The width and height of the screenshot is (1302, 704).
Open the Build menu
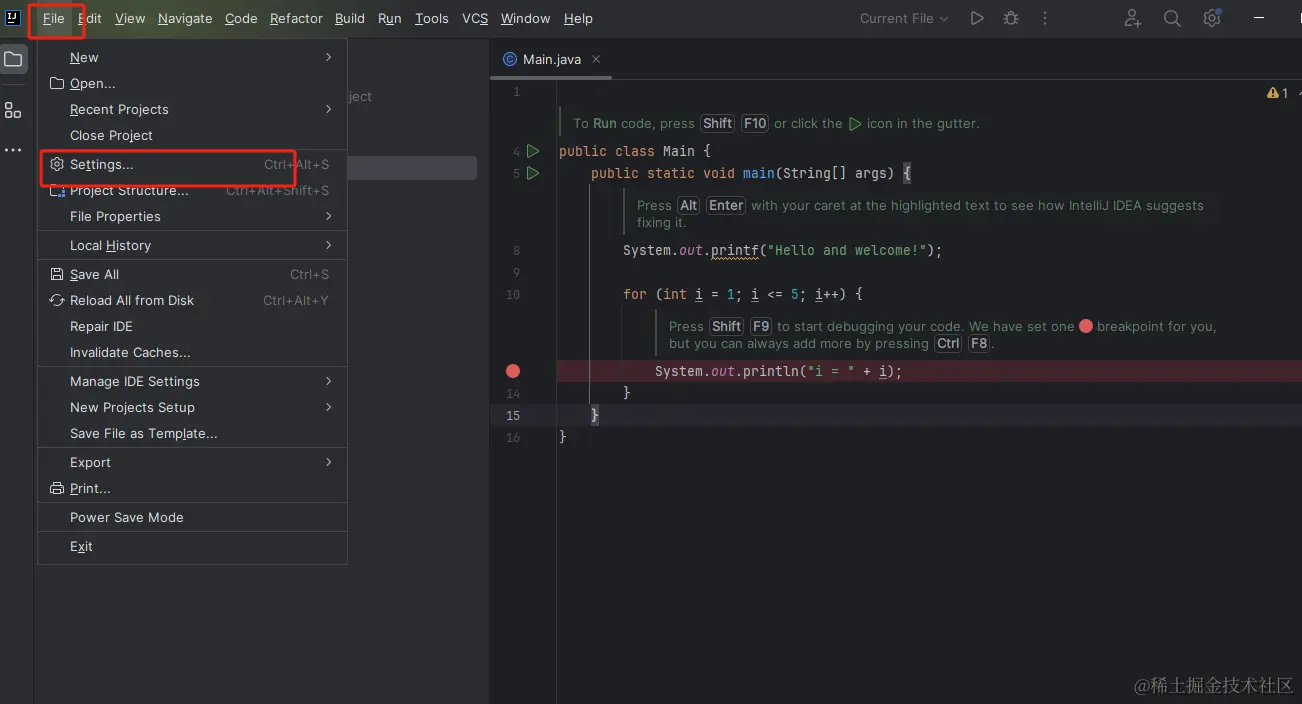coord(350,18)
